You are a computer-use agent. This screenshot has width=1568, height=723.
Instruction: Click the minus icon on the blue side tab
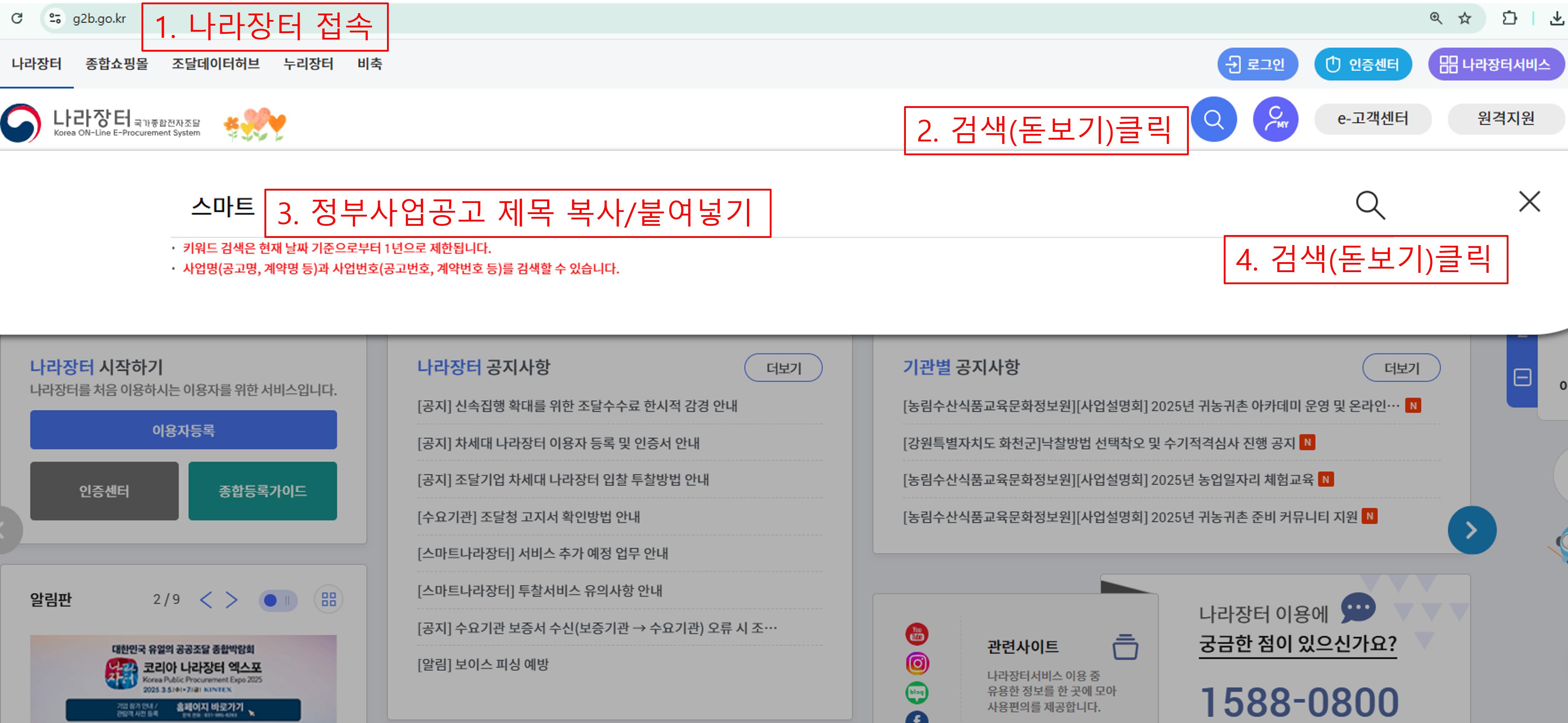[1522, 377]
